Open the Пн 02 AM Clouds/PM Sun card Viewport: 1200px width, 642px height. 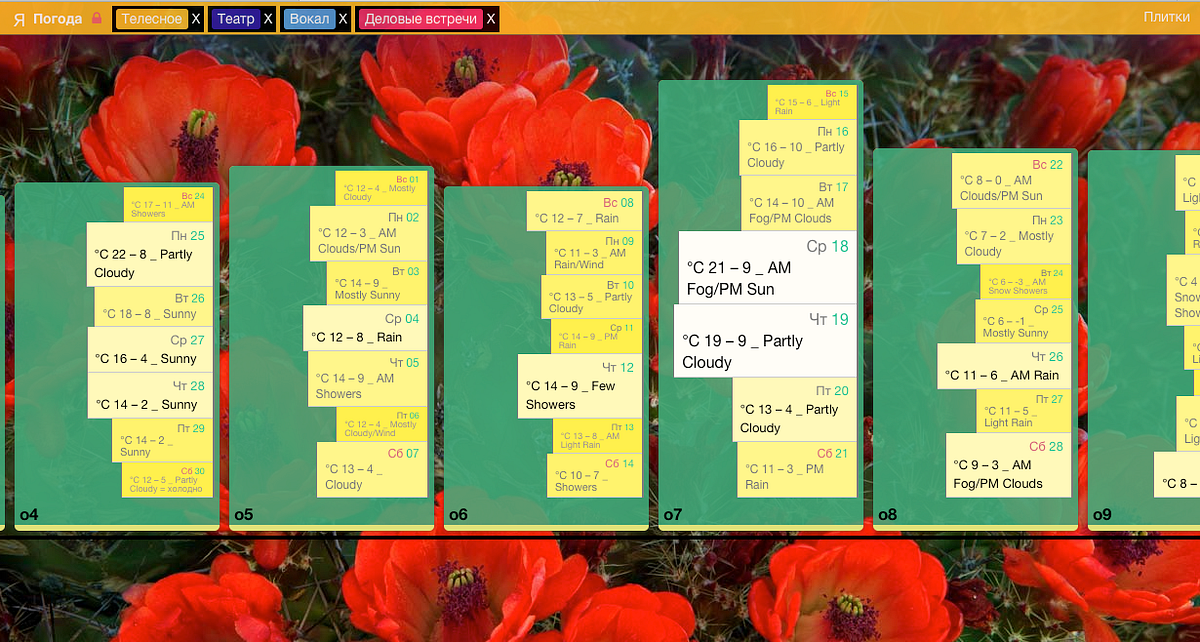(x=368, y=234)
